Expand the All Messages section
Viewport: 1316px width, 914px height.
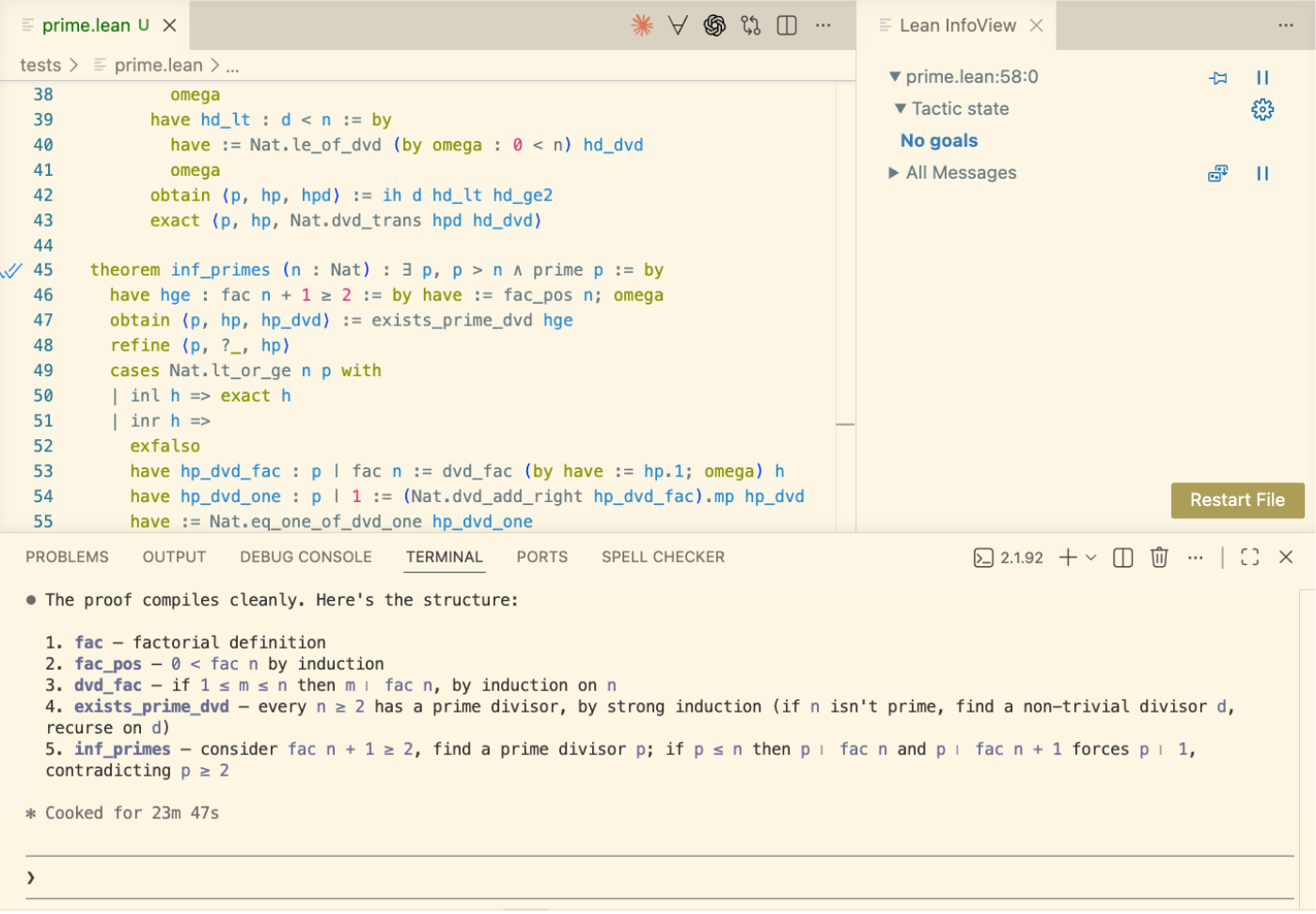[x=894, y=173]
